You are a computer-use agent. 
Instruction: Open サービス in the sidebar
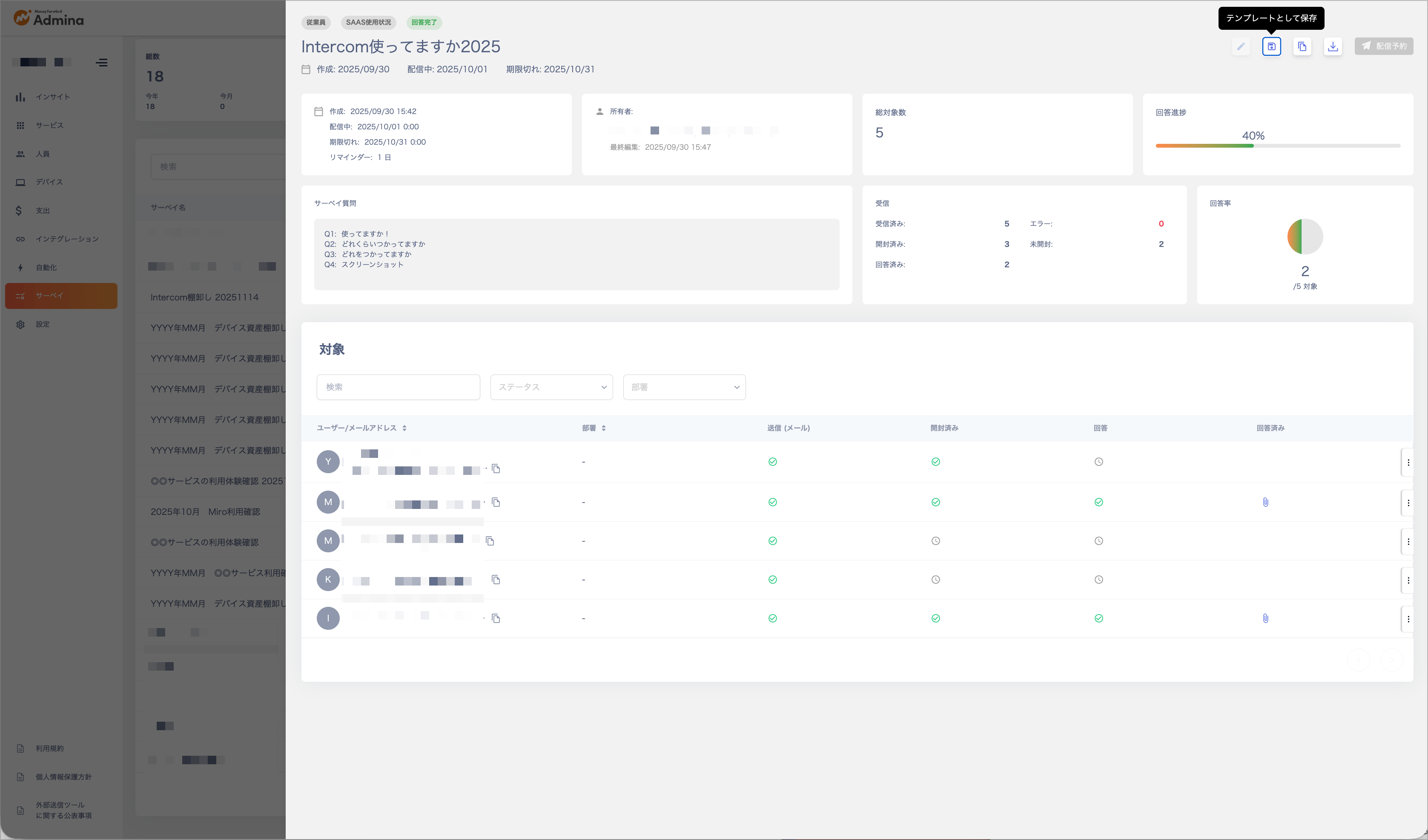click(61, 125)
